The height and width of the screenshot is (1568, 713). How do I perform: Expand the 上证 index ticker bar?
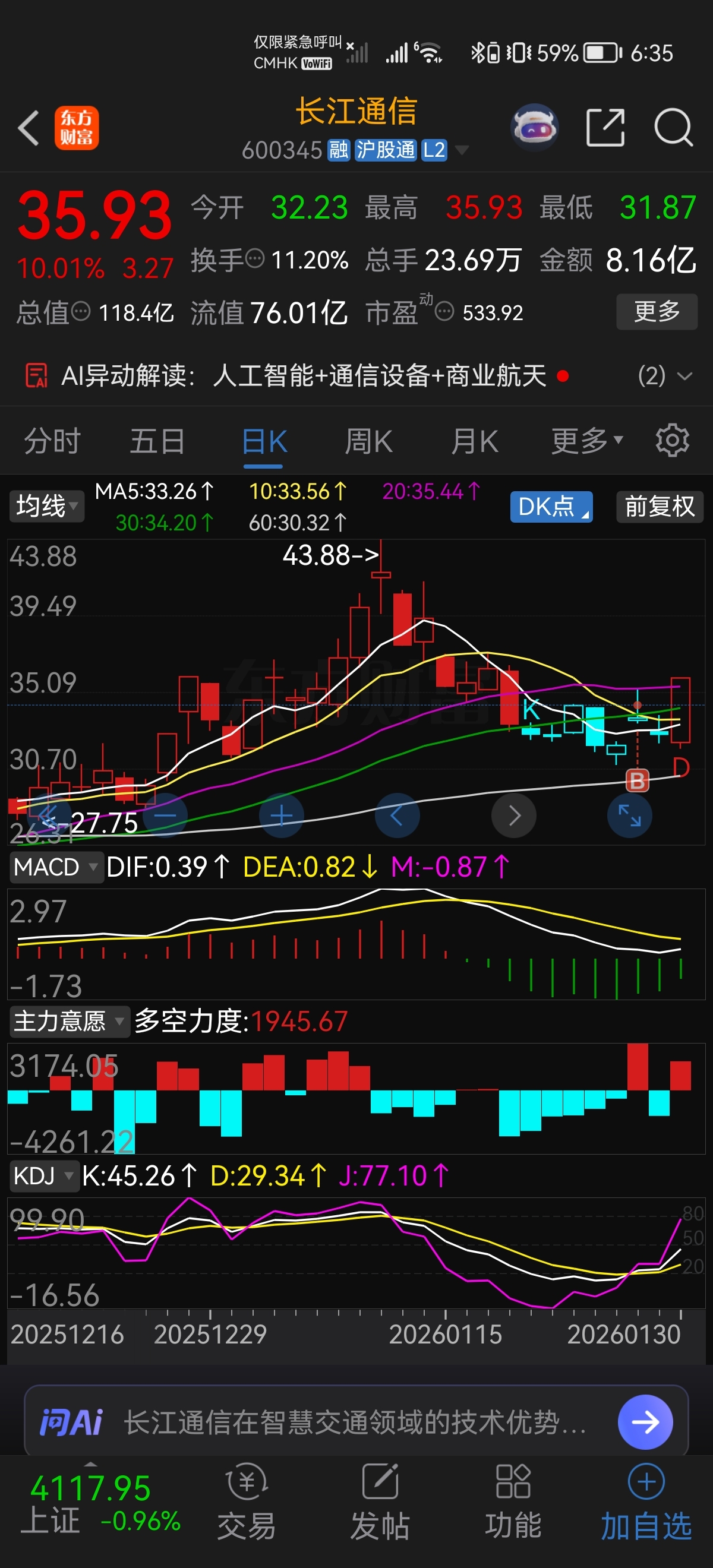[90, 1464]
